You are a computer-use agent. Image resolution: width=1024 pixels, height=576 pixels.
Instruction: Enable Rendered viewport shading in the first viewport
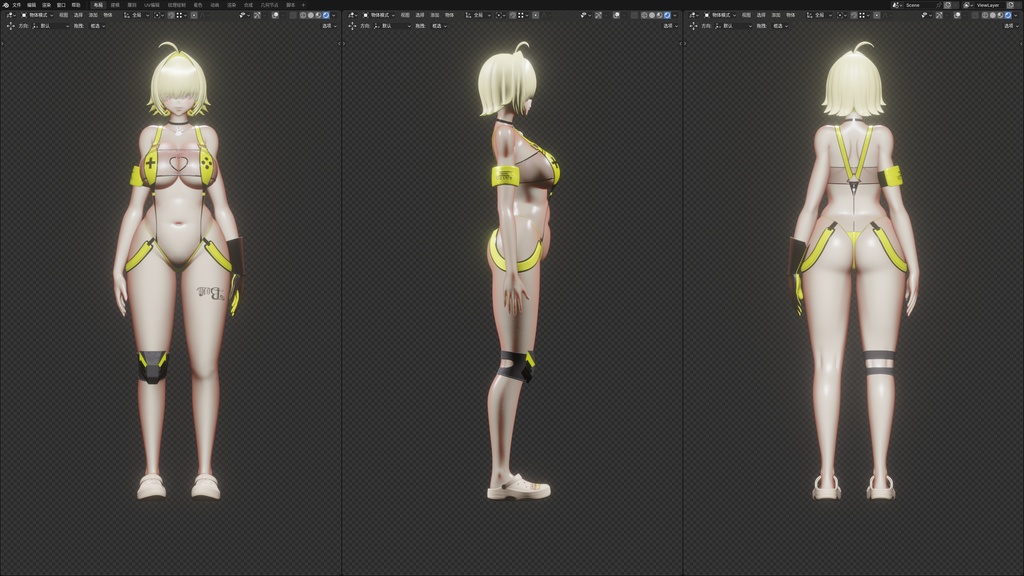(x=326, y=14)
